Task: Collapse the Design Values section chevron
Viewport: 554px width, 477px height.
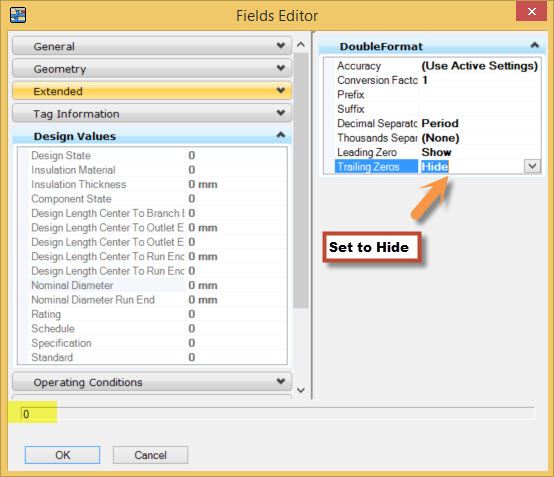Action: pyautogui.click(x=281, y=135)
